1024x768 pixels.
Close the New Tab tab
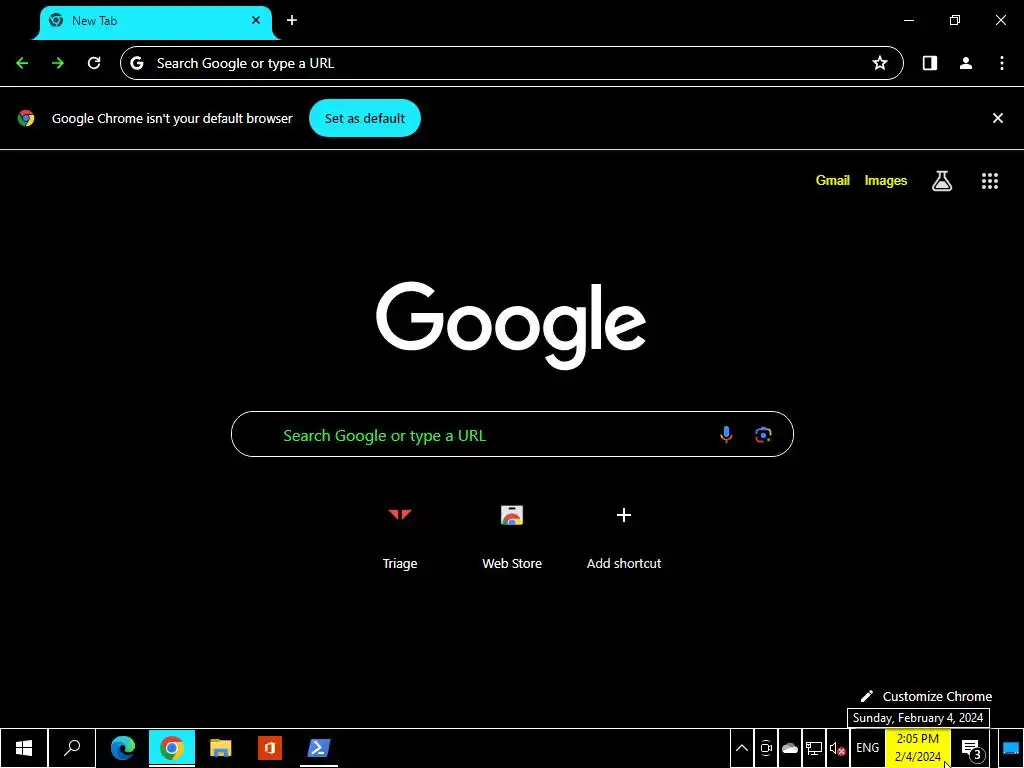click(x=256, y=20)
